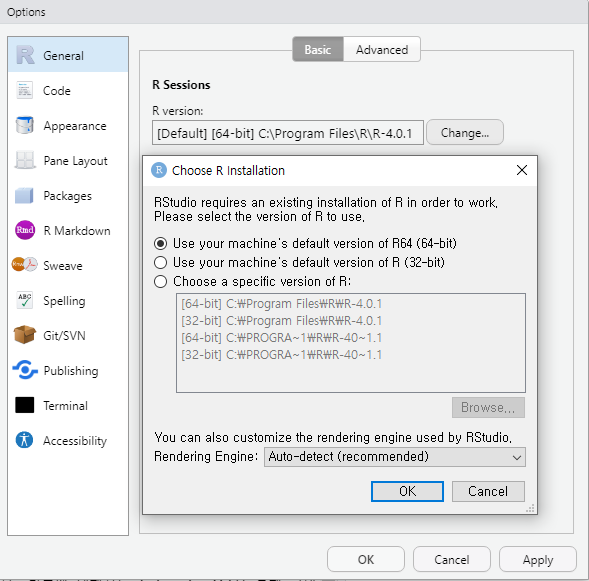The image size is (589, 581).
Task: Click the Packages box icon
Action: pos(24,195)
